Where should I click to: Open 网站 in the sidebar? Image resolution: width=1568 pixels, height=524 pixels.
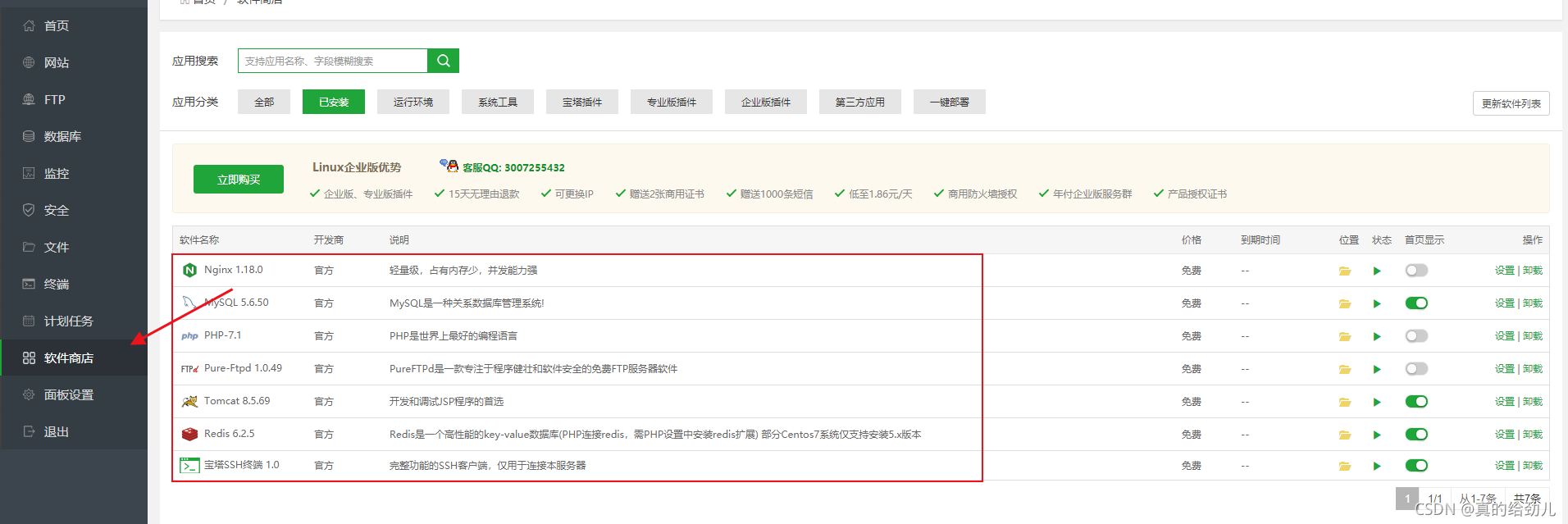pyautogui.click(x=74, y=62)
